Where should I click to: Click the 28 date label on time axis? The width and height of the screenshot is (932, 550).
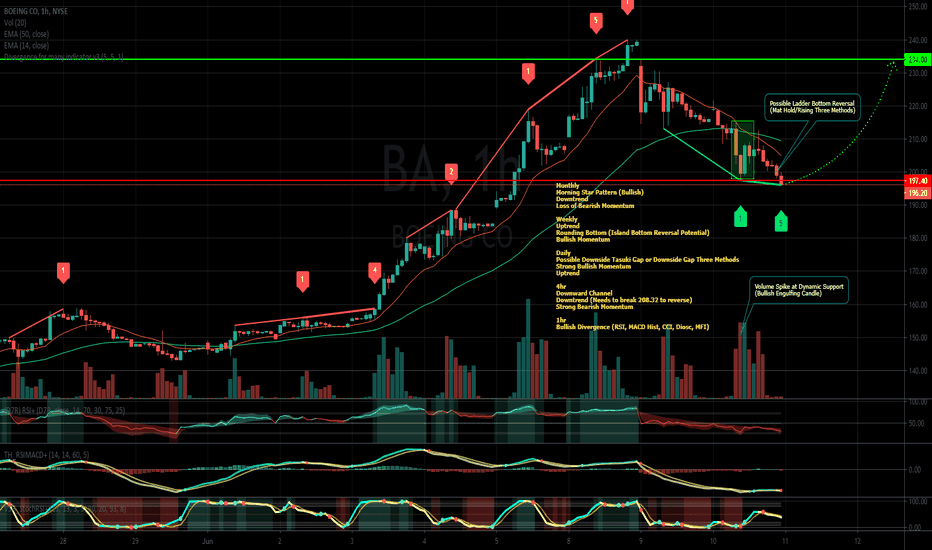pos(63,541)
